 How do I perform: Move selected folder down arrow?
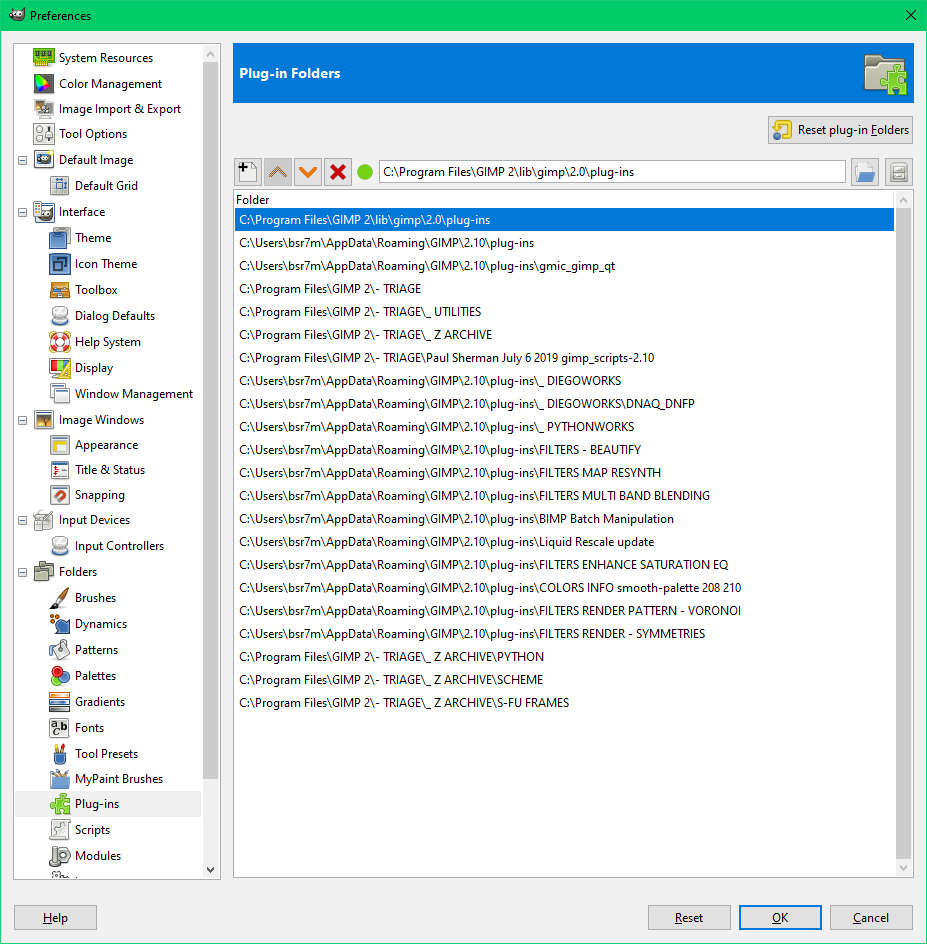point(308,172)
